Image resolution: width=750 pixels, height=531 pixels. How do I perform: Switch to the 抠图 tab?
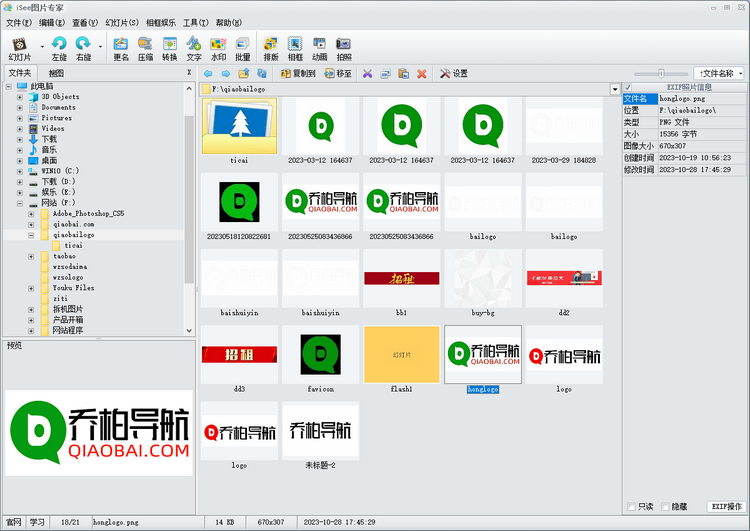coord(56,73)
